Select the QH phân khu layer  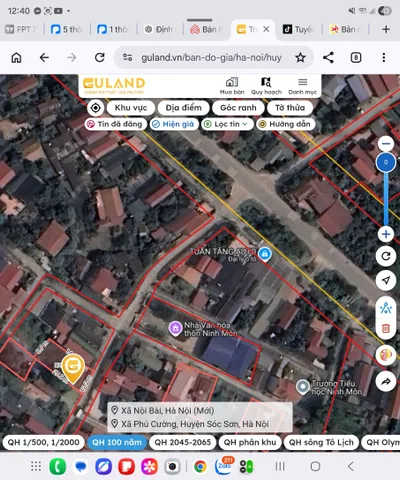(250, 442)
